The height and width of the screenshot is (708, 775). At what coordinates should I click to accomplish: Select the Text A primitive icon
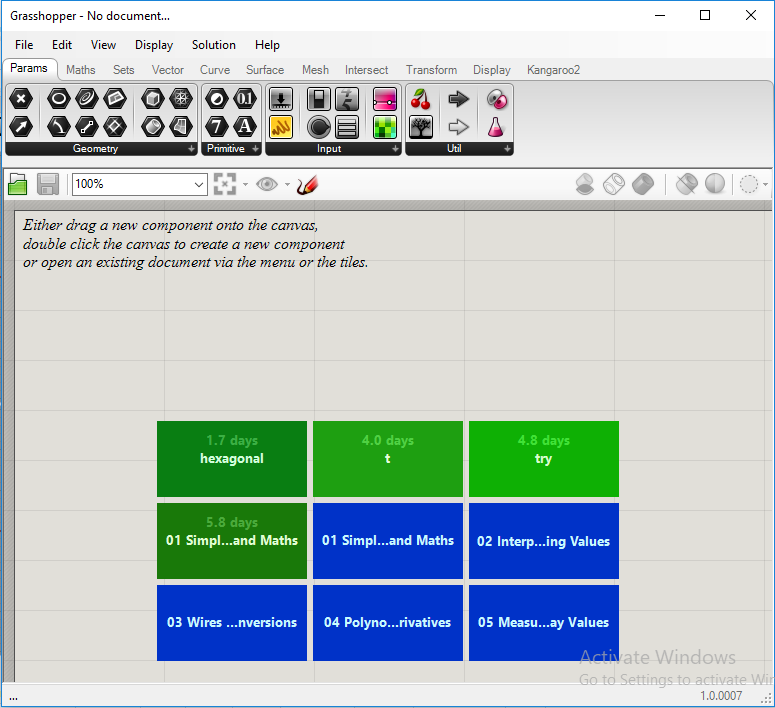tap(245, 127)
